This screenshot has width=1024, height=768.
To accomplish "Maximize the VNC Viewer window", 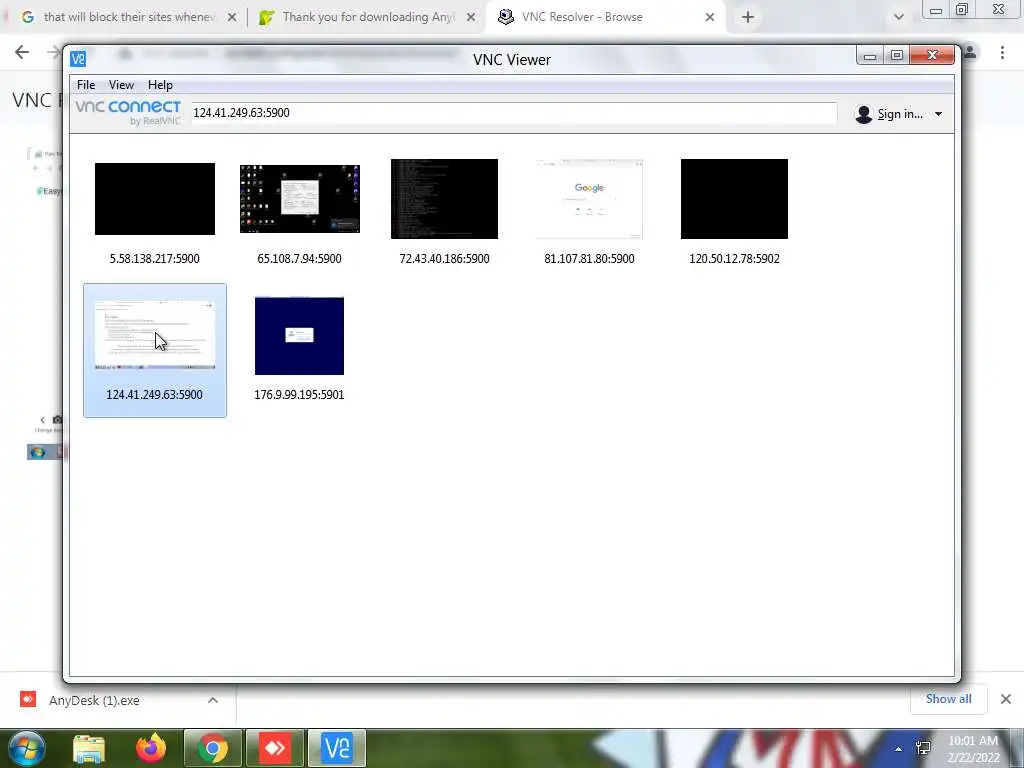I will [x=897, y=56].
